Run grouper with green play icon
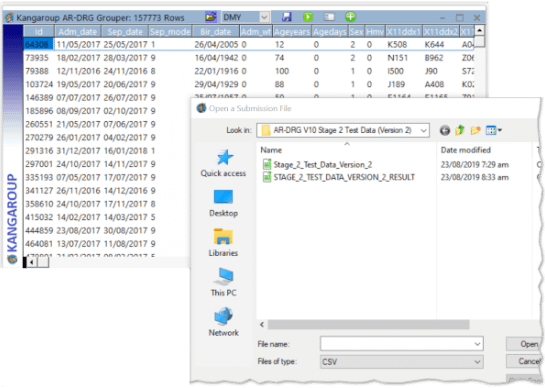This screenshot has width=545, height=388. 308,17
